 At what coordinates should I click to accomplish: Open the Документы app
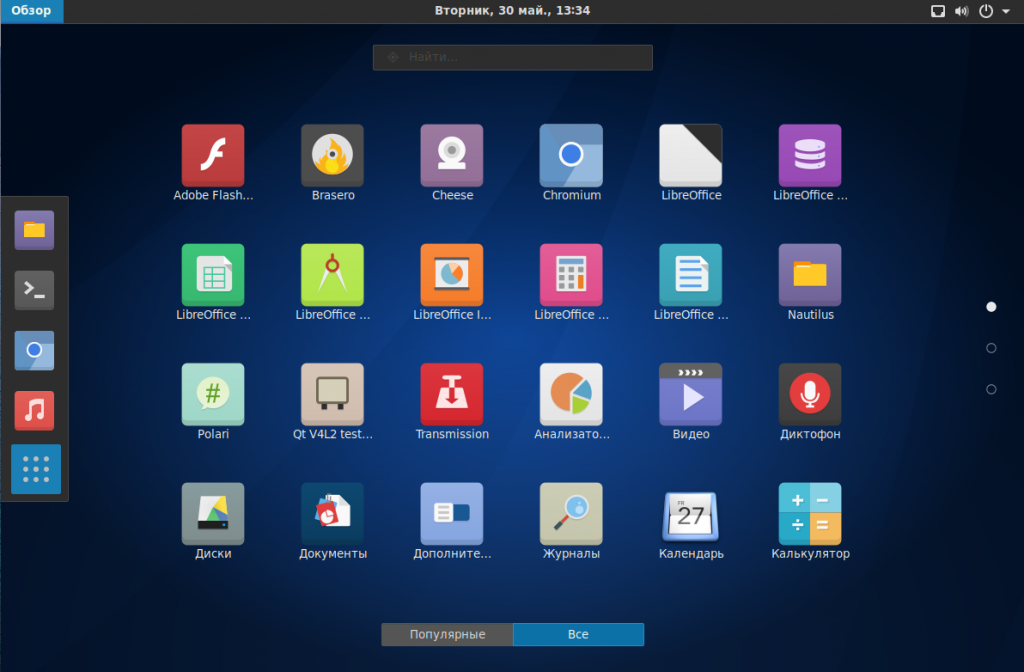[x=332, y=514]
